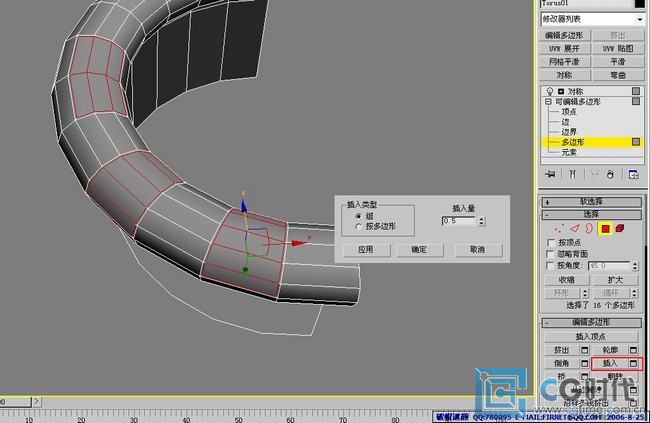
Task: Select Polygon sub-object mode icon
Action: [605, 229]
